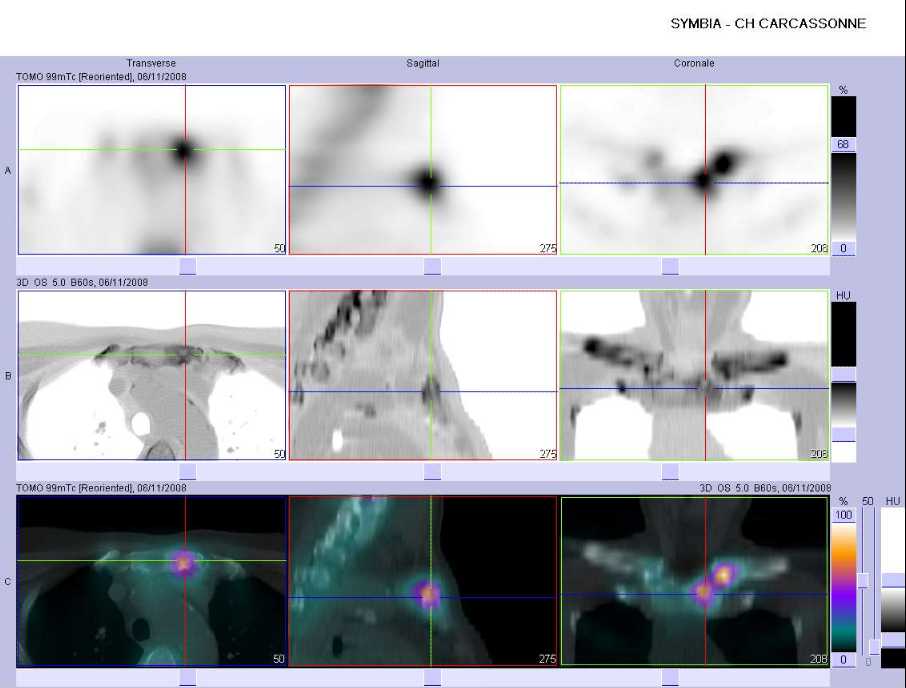Image resolution: width=906 pixels, height=688 pixels.
Task: Click the 68 upper threshold handle in row A
Action: pos(843,144)
